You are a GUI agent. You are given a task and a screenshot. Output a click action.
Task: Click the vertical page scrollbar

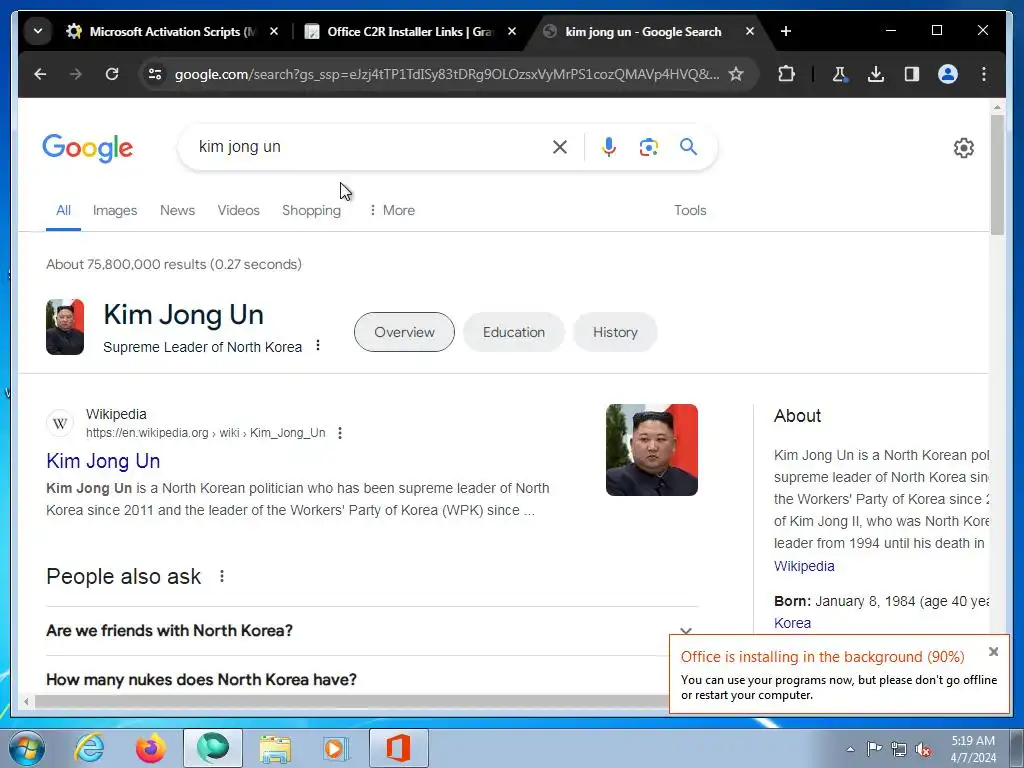(x=997, y=174)
